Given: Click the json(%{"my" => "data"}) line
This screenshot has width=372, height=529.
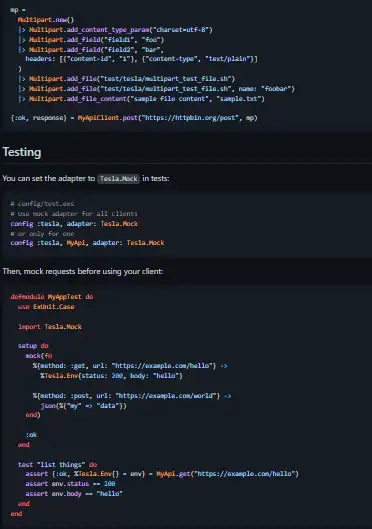Looking at the screenshot, I should [x=83, y=406].
